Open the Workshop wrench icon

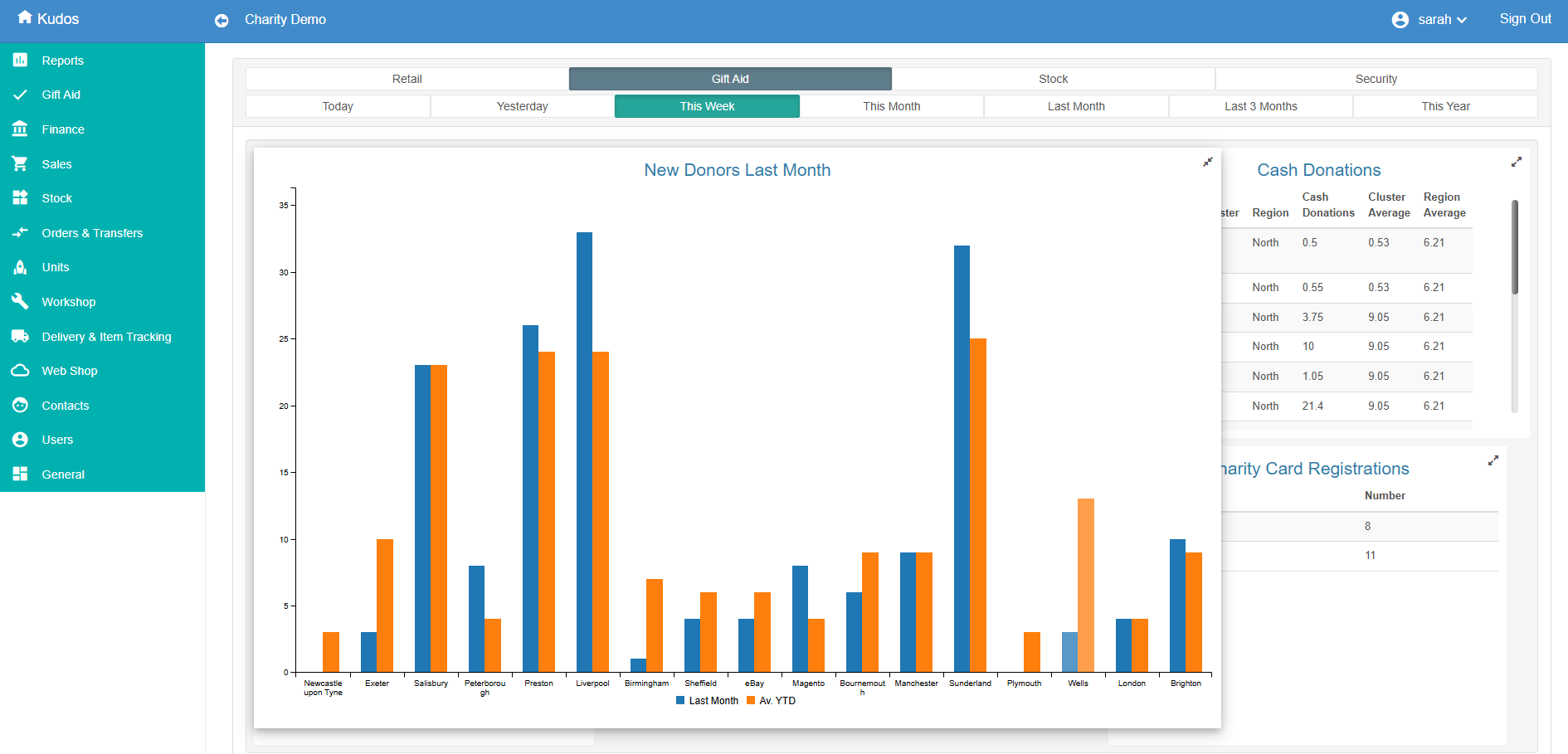click(x=21, y=301)
